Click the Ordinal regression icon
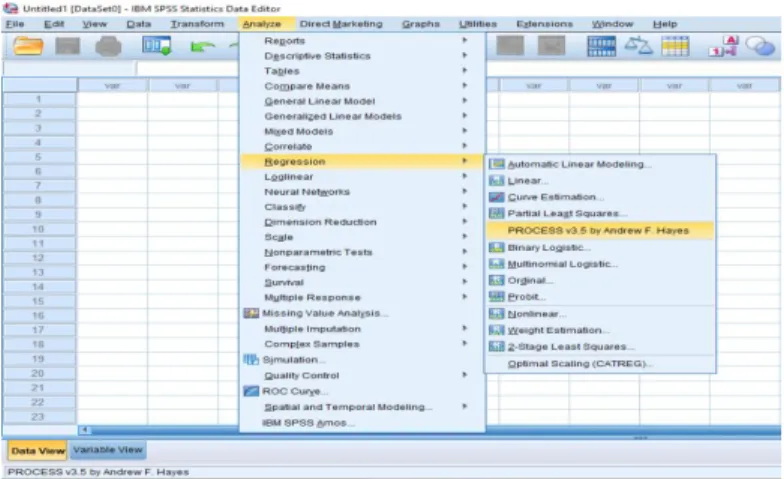Image resolution: width=784 pixels, height=479 pixels. click(x=496, y=280)
